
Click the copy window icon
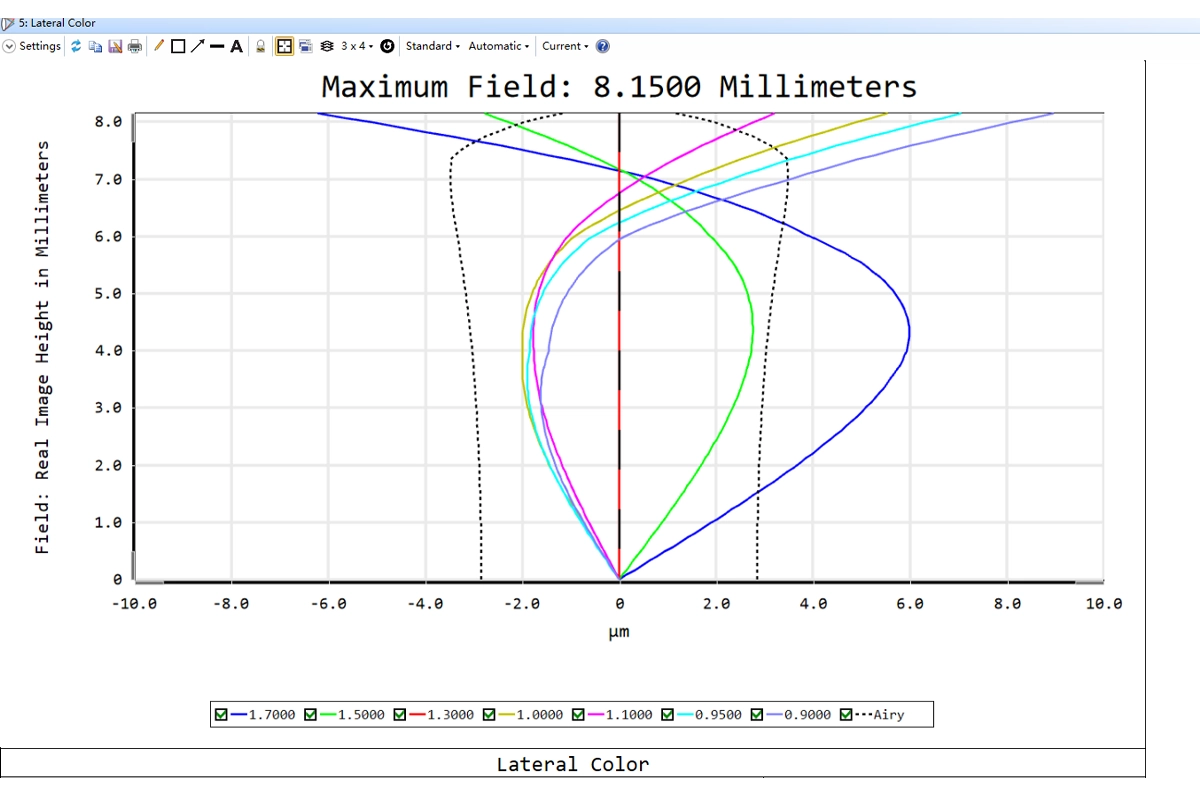click(x=95, y=46)
